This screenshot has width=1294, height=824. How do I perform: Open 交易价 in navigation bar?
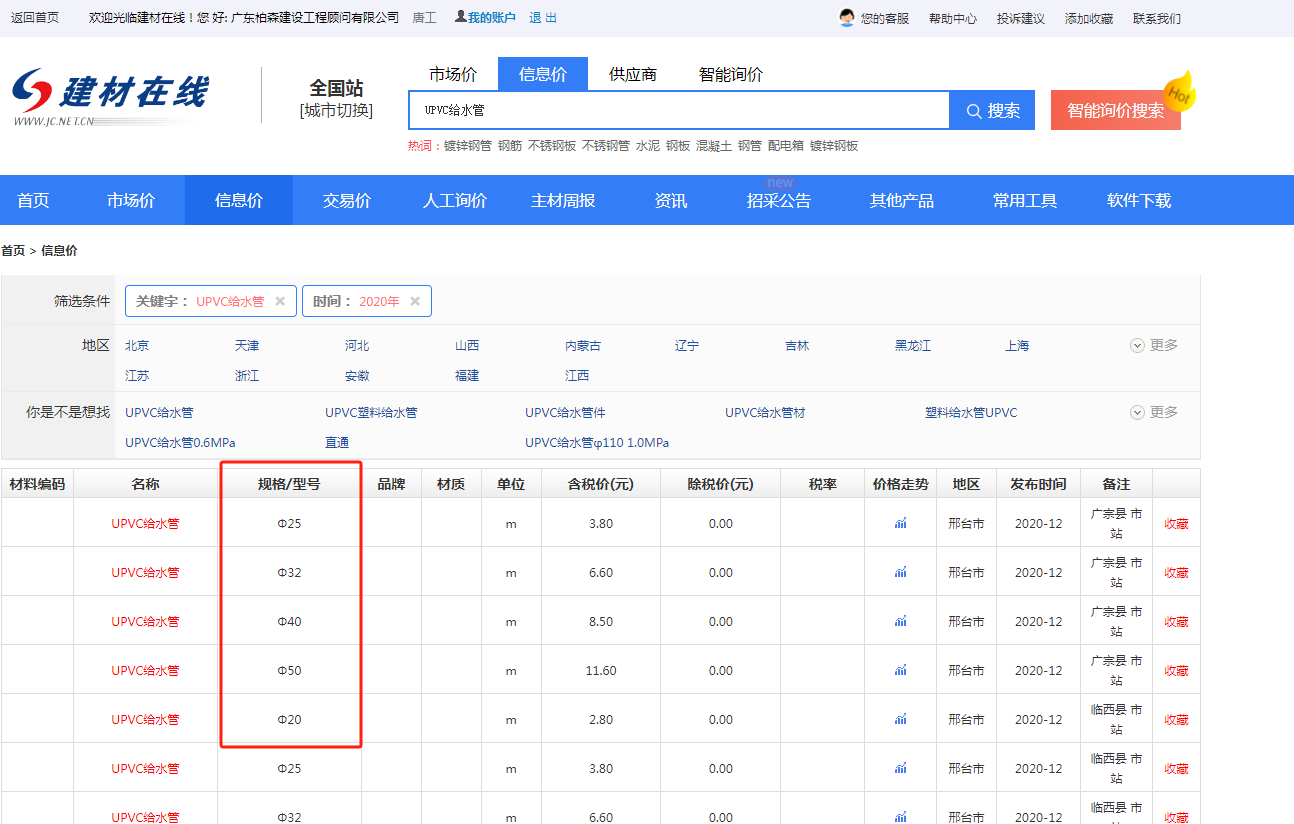pyautogui.click(x=347, y=201)
